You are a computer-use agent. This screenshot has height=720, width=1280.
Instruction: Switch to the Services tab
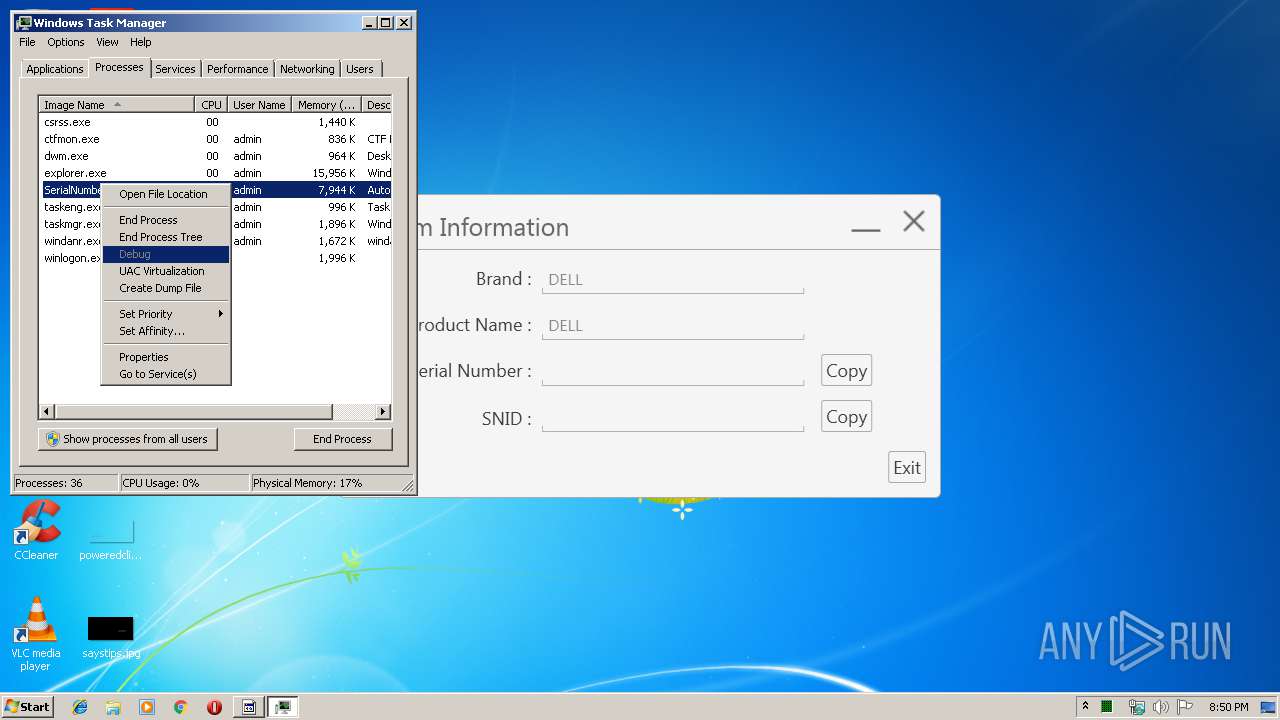click(175, 69)
